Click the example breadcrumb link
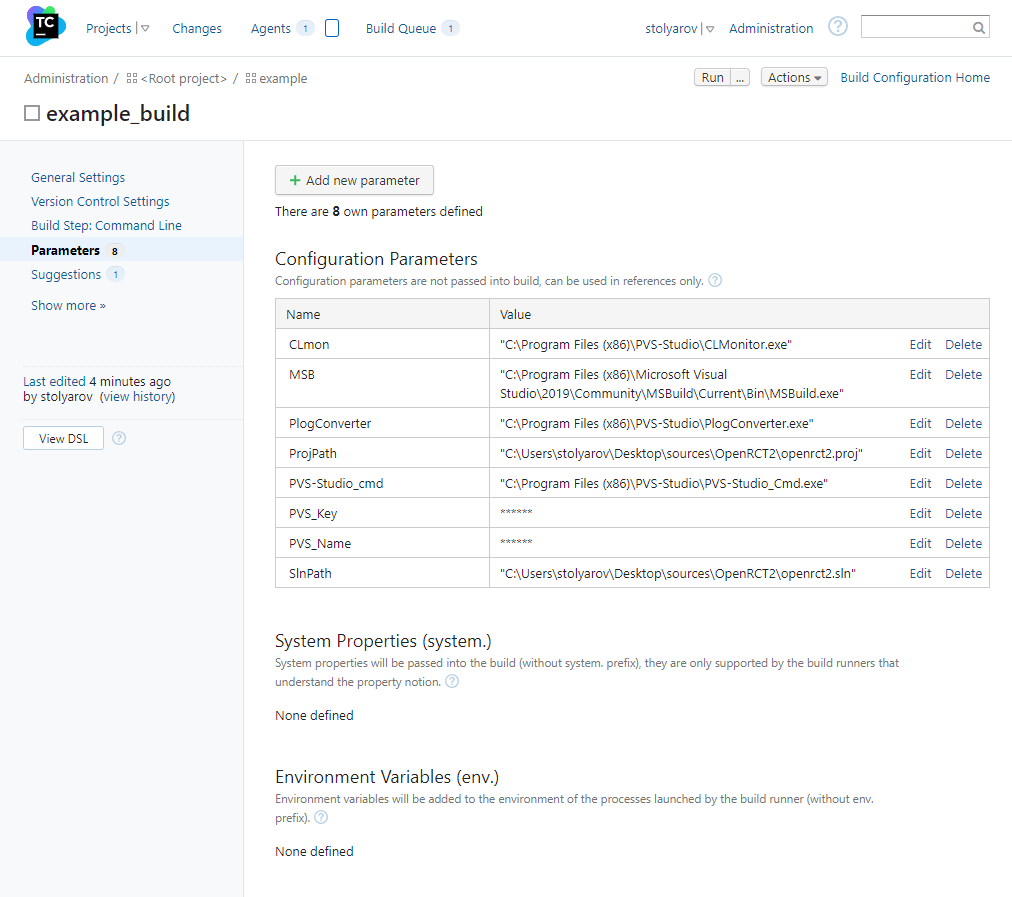The width and height of the screenshot is (1012, 897). point(283,78)
